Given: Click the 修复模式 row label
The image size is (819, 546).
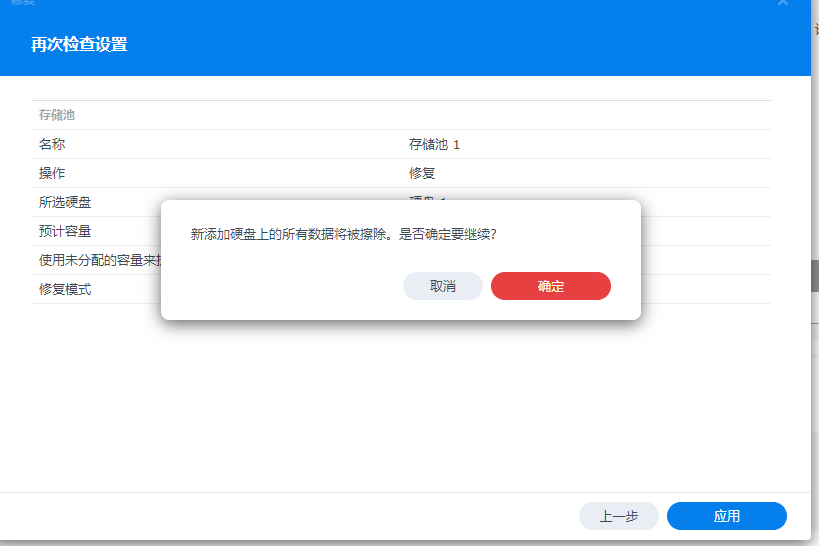Looking at the screenshot, I should tap(65, 289).
